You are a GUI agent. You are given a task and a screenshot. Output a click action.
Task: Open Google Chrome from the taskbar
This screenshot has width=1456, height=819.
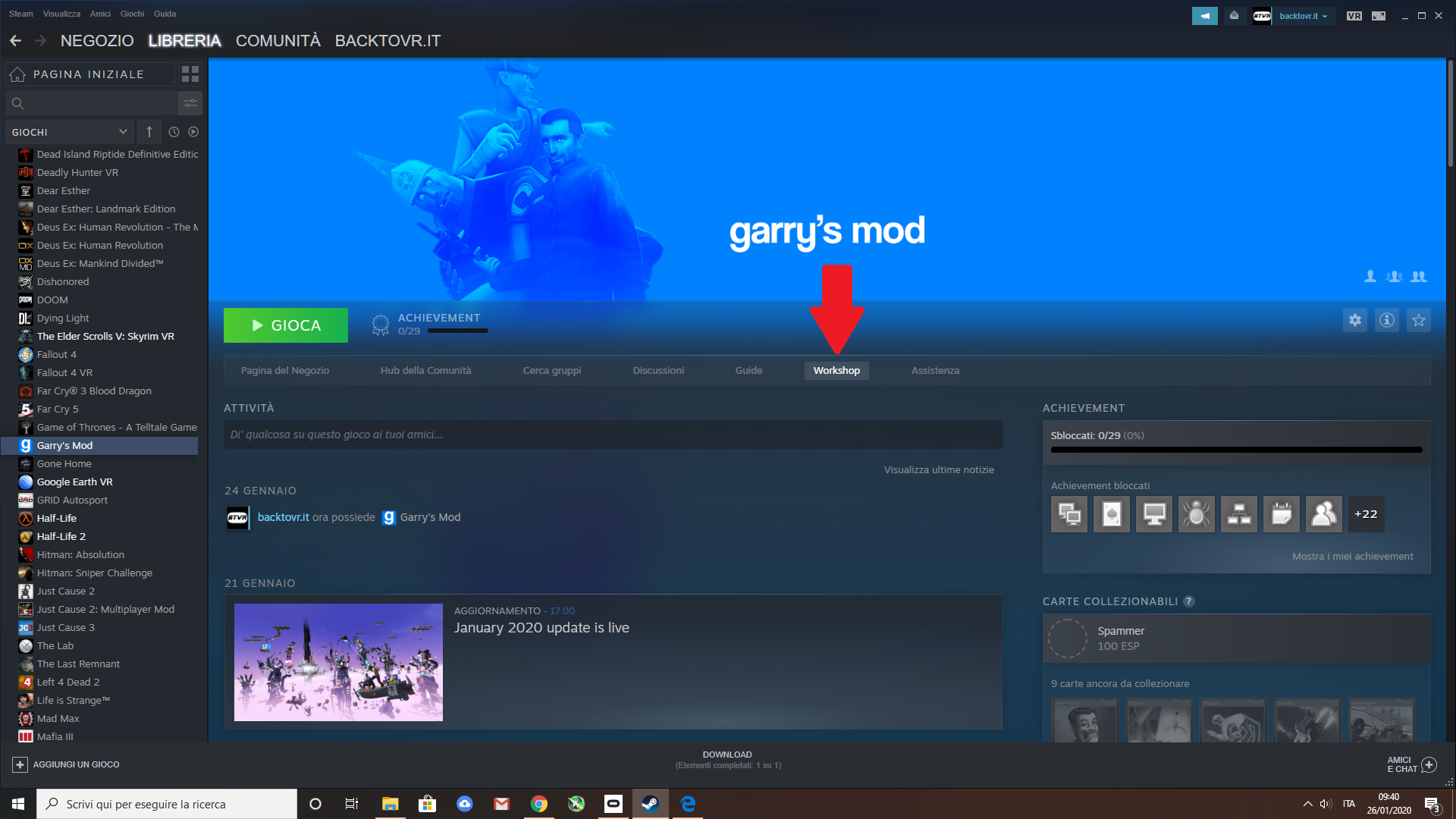coord(539,804)
